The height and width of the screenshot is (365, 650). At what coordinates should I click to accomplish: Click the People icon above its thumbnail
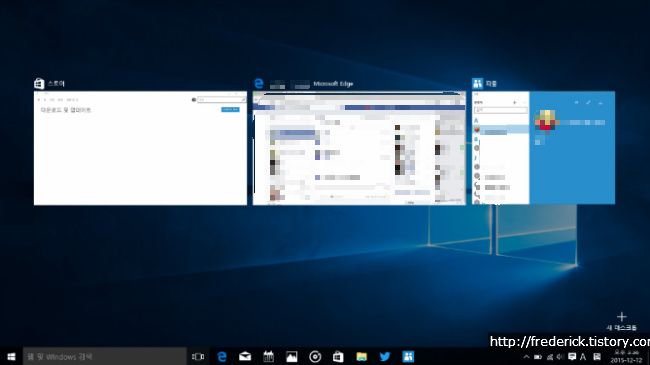pyautogui.click(x=478, y=83)
